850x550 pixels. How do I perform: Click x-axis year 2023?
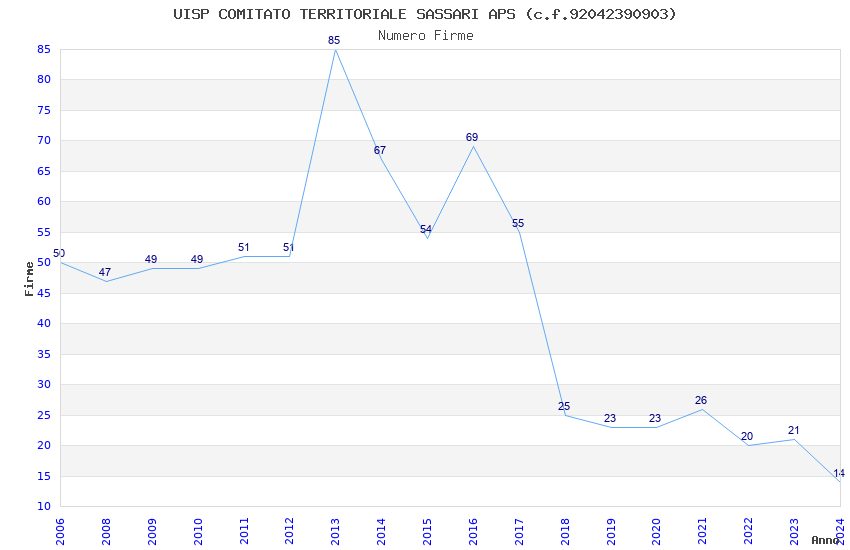[794, 531]
